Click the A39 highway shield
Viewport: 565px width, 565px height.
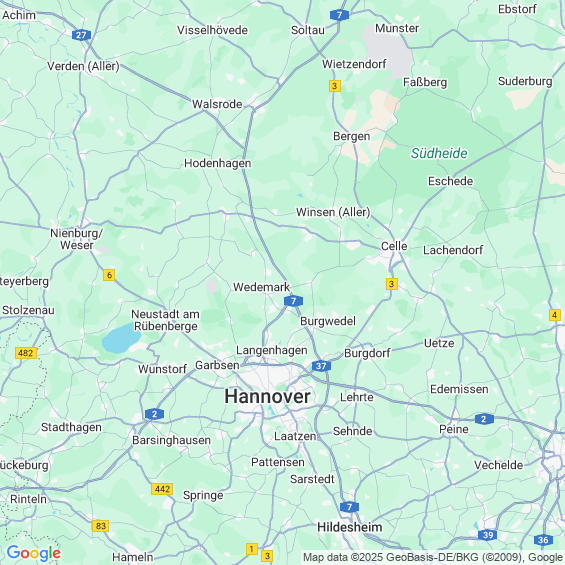(x=488, y=535)
